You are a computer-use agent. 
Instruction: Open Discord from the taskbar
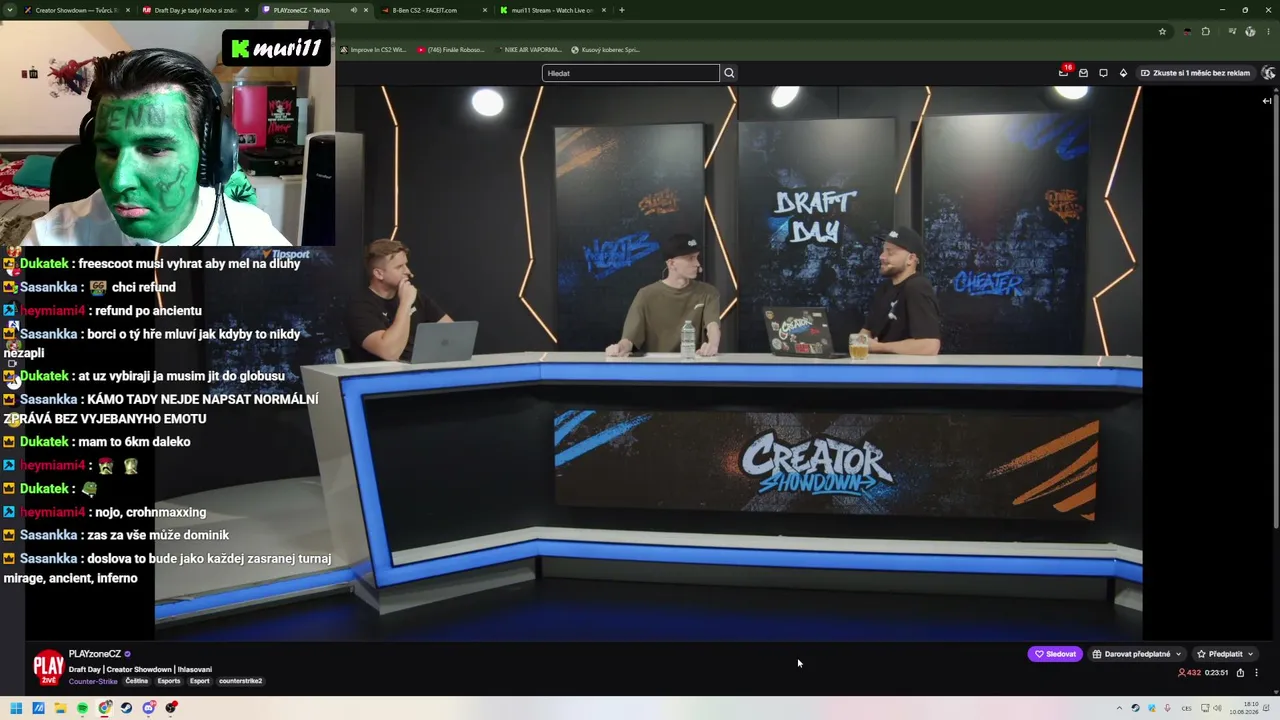149,708
